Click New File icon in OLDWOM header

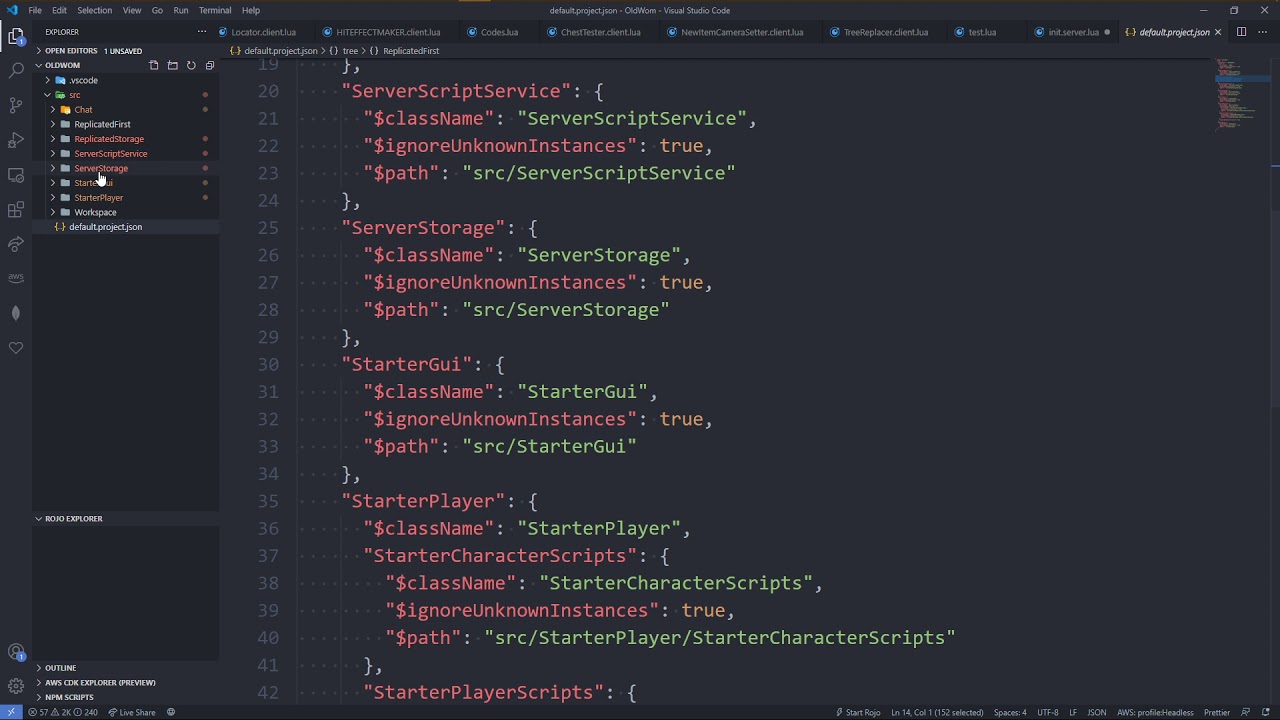pos(154,65)
